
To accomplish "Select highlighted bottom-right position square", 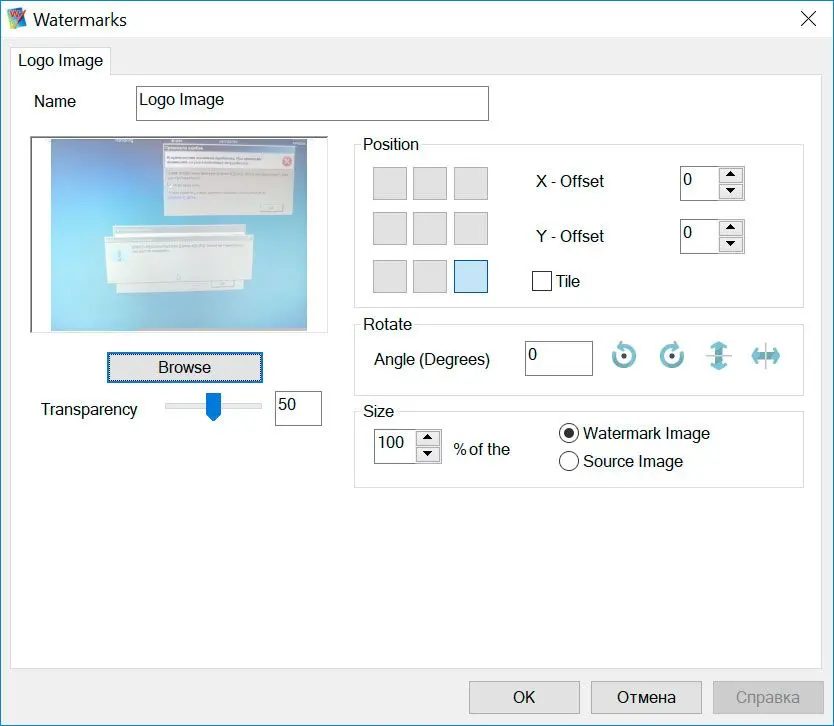I will (x=471, y=277).
